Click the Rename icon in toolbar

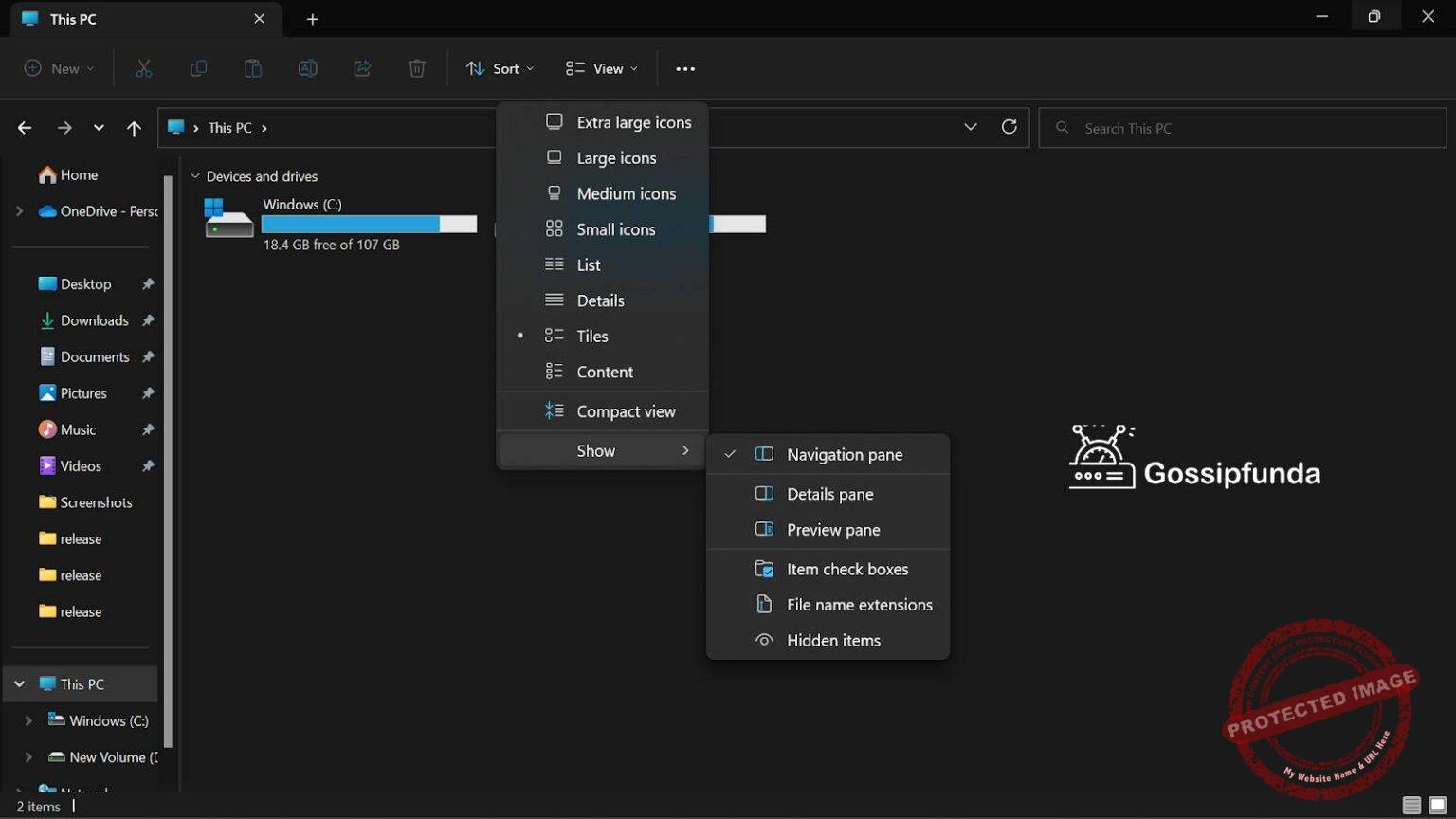[x=307, y=68]
